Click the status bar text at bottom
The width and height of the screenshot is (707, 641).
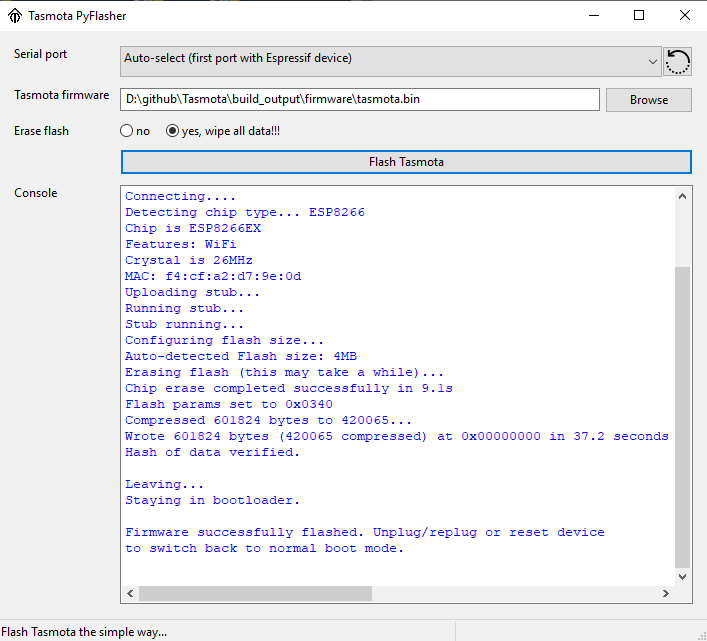tap(85, 631)
